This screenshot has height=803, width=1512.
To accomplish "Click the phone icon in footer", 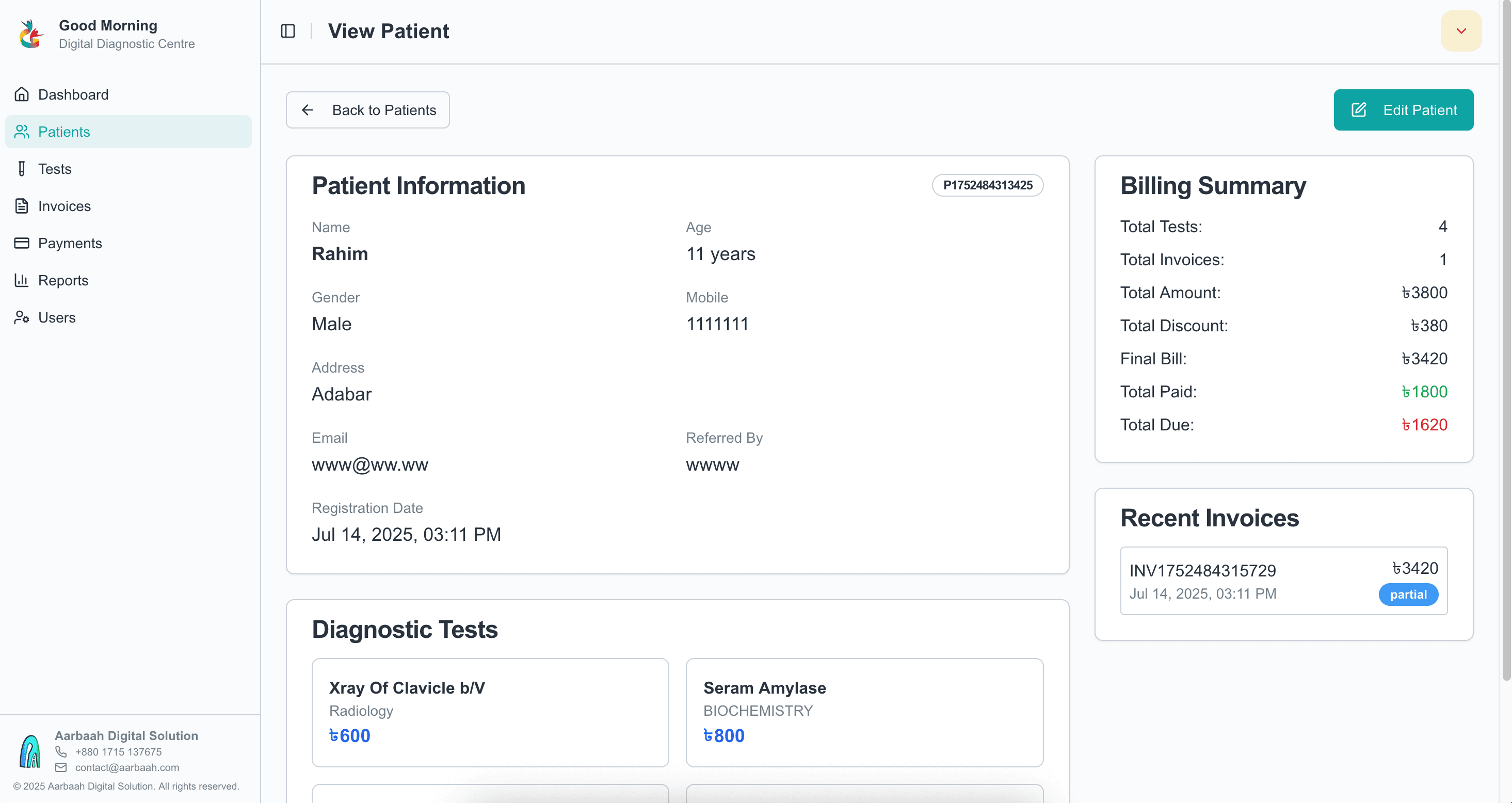I will pyautogui.click(x=61, y=752).
